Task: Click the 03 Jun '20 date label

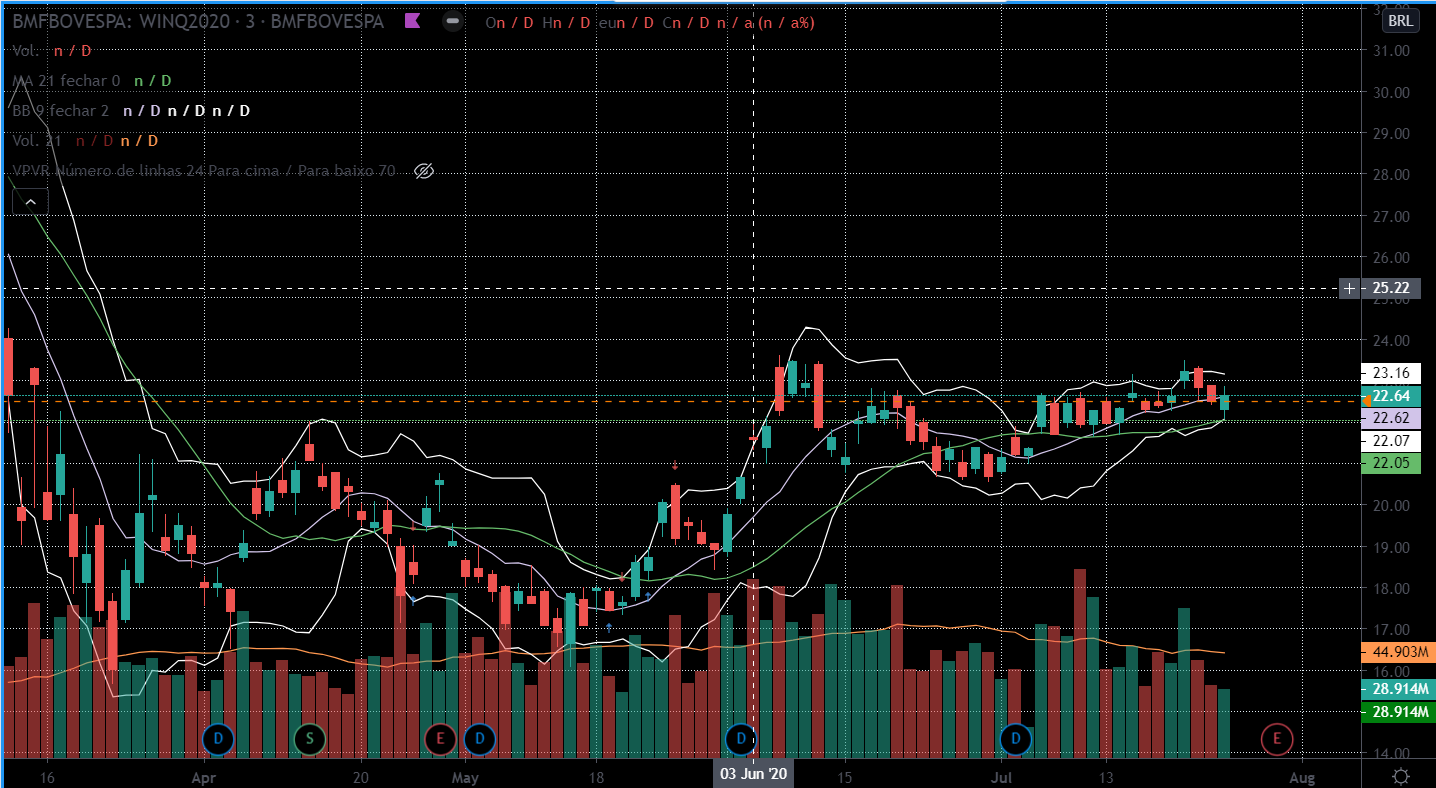Action: point(752,774)
